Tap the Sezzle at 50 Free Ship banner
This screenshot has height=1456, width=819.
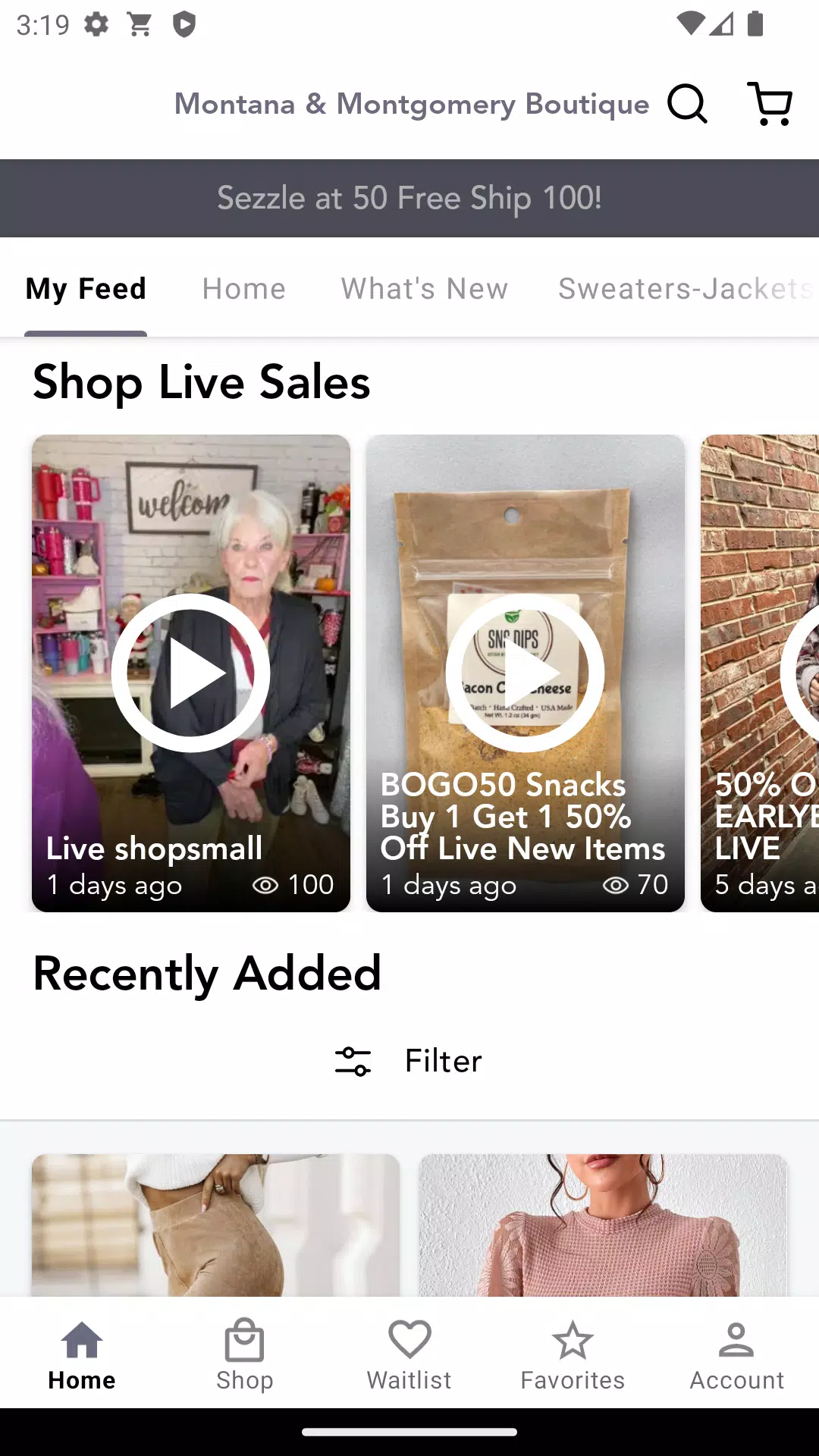pyautogui.click(x=409, y=198)
